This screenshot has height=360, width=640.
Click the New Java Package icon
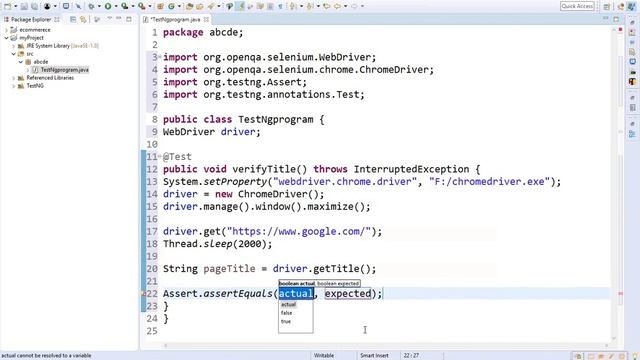tap(160, 6)
